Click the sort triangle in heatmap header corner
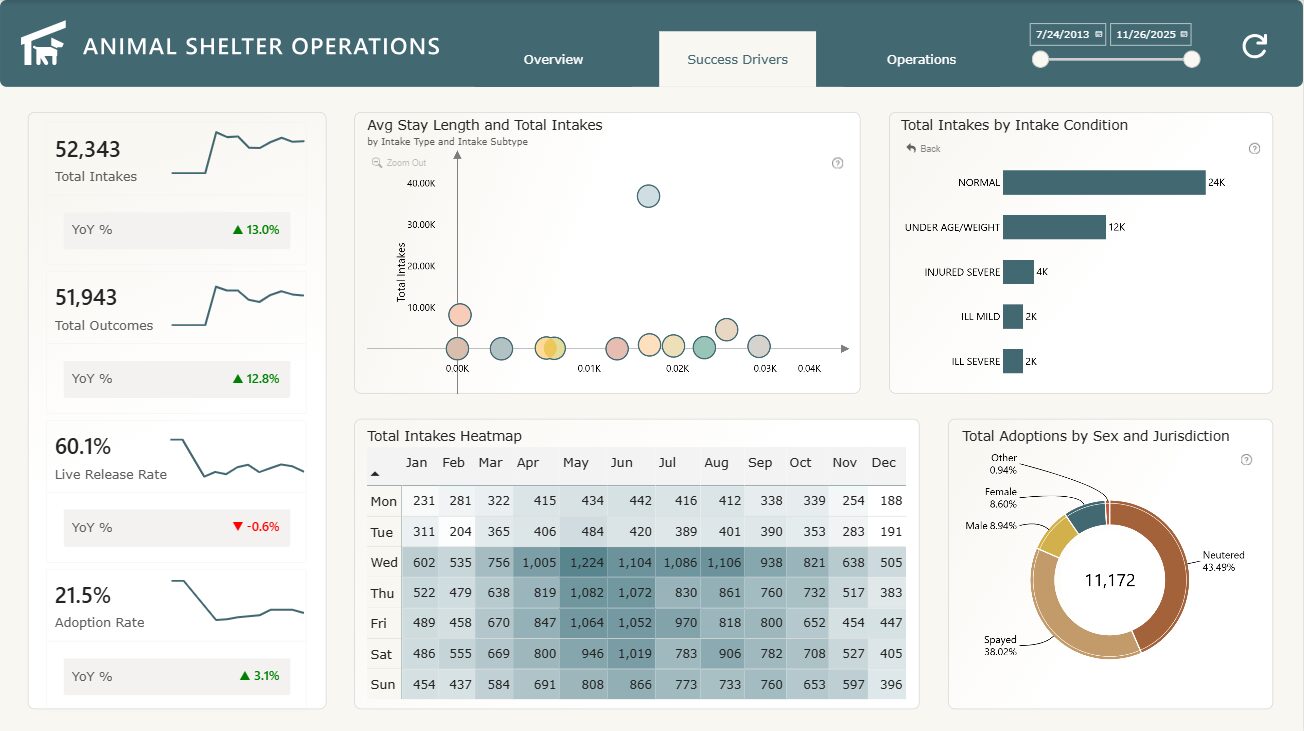Image resolution: width=1304 pixels, height=731 pixels. (x=375, y=474)
